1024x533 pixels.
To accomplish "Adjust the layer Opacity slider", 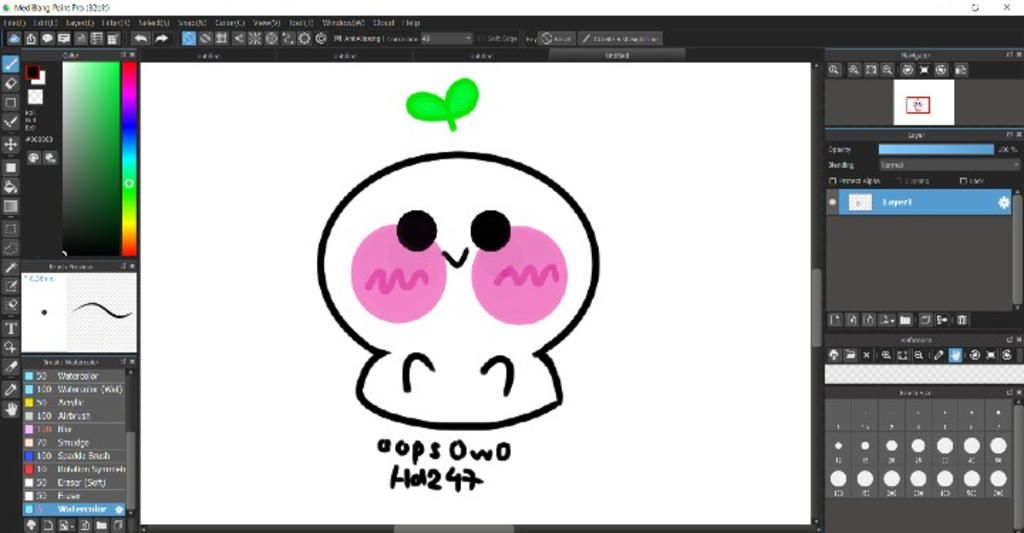I will tap(936, 150).
